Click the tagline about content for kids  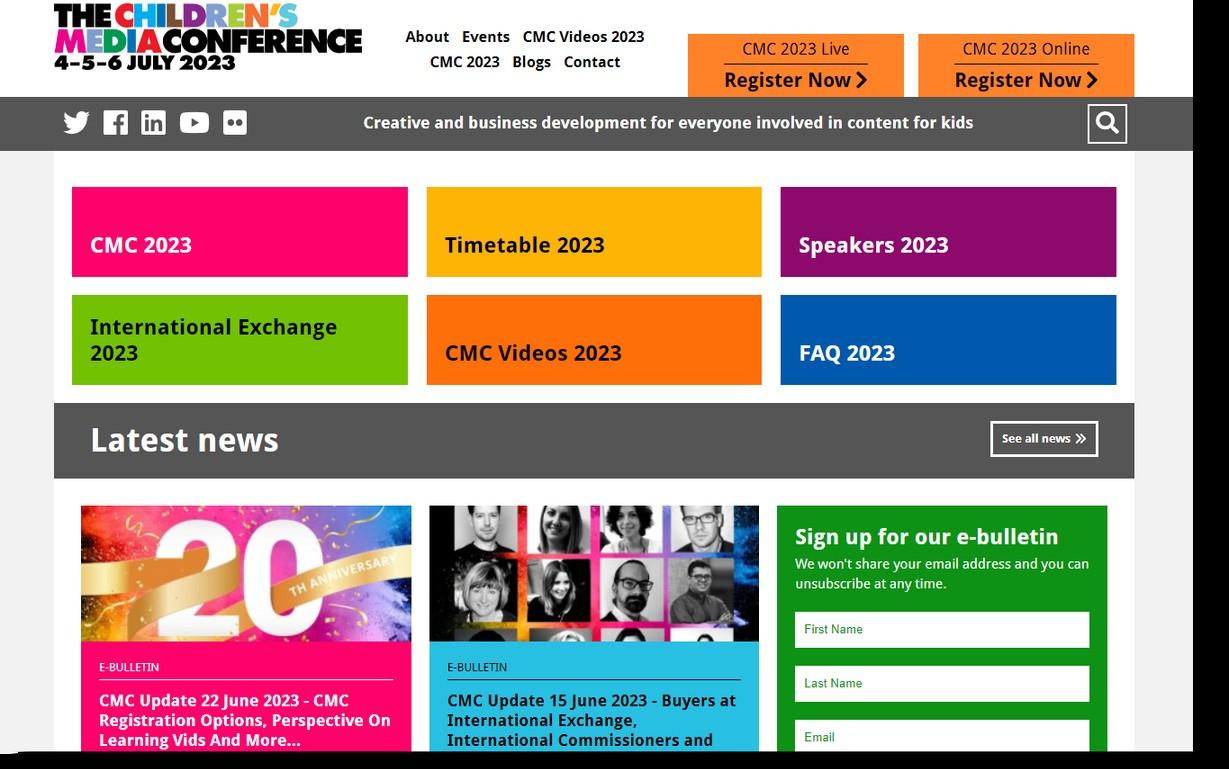click(x=668, y=123)
